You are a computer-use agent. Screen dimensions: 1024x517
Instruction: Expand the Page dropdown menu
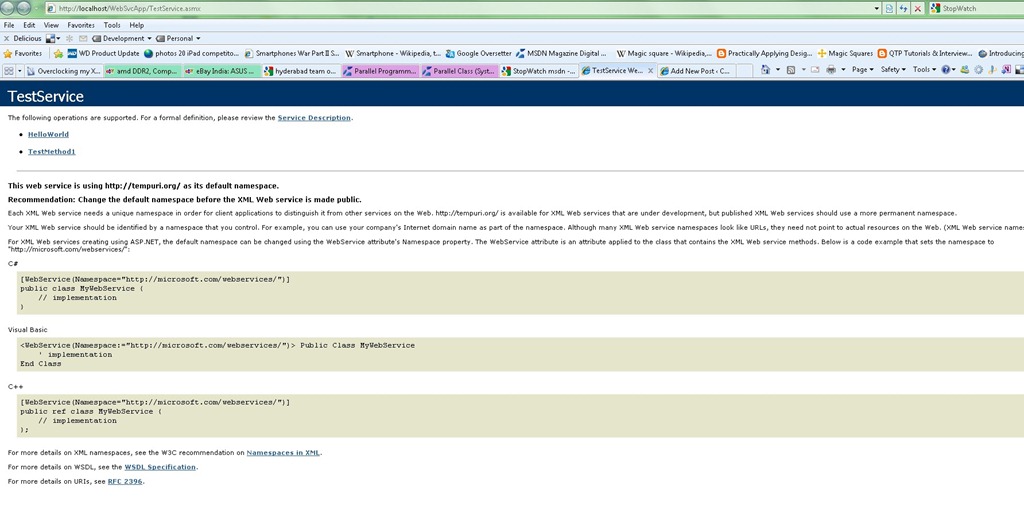tap(862, 70)
